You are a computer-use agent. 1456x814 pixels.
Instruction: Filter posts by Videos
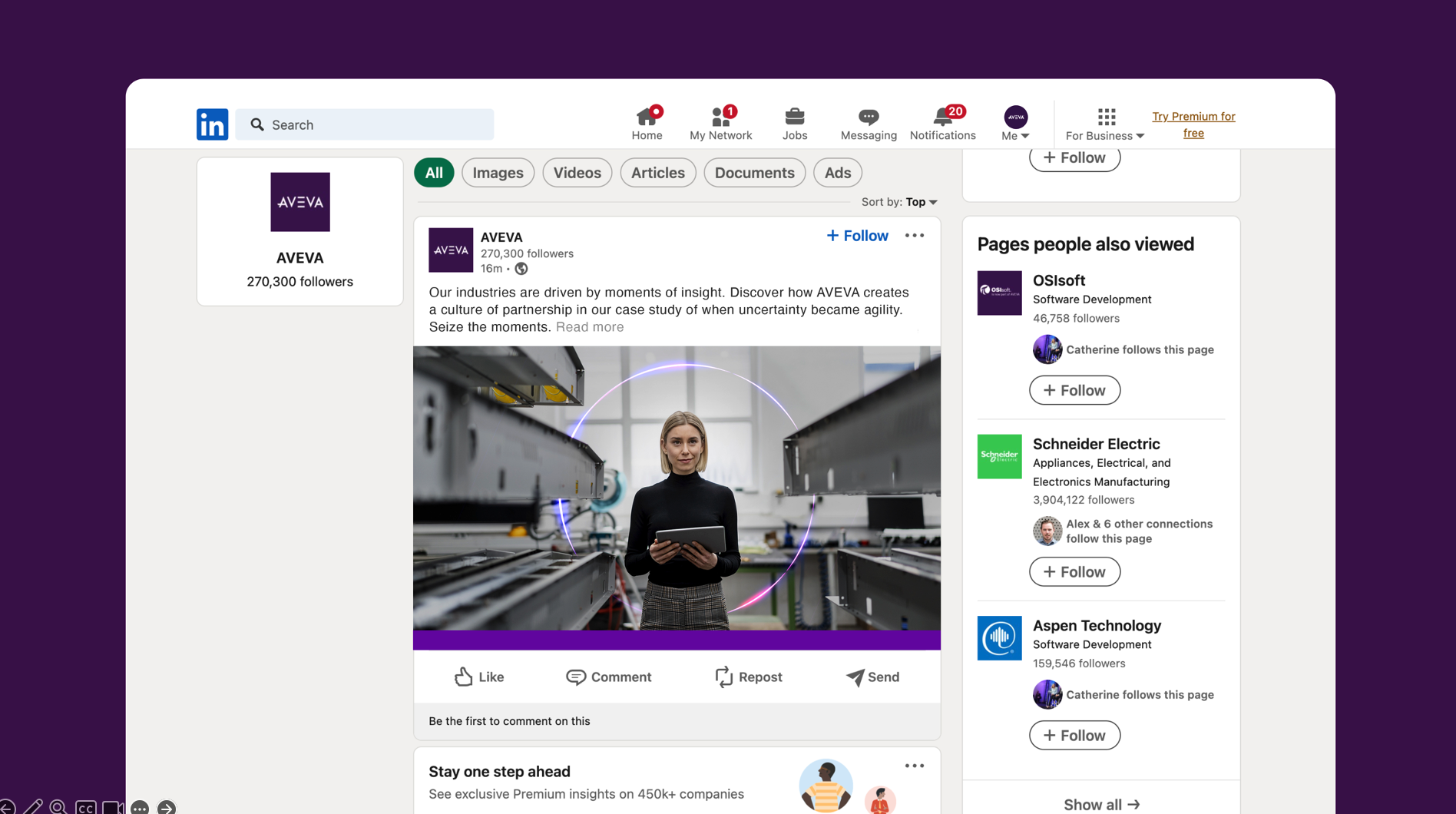[577, 173]
